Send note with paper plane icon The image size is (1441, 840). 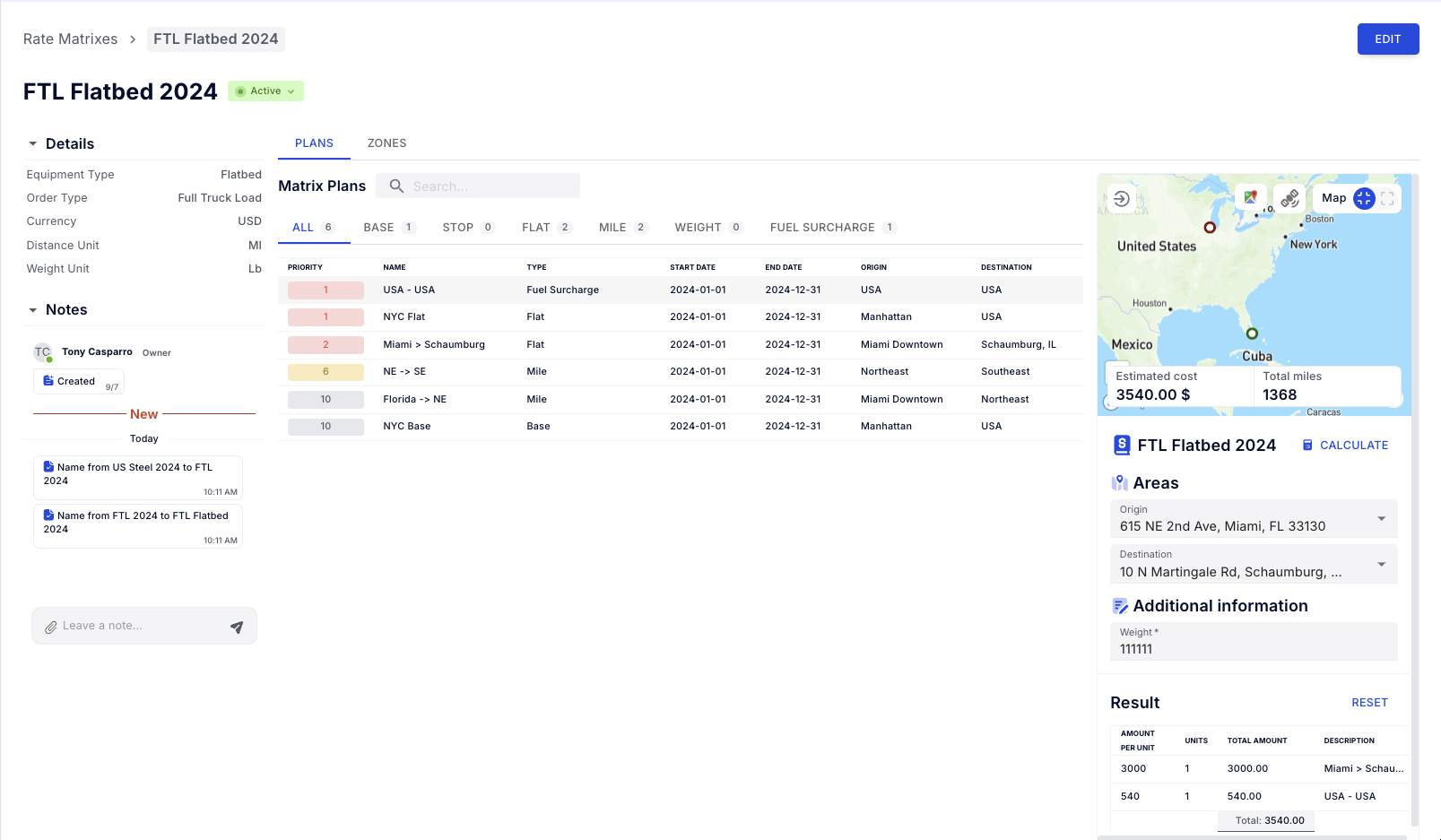click(237, 627)
